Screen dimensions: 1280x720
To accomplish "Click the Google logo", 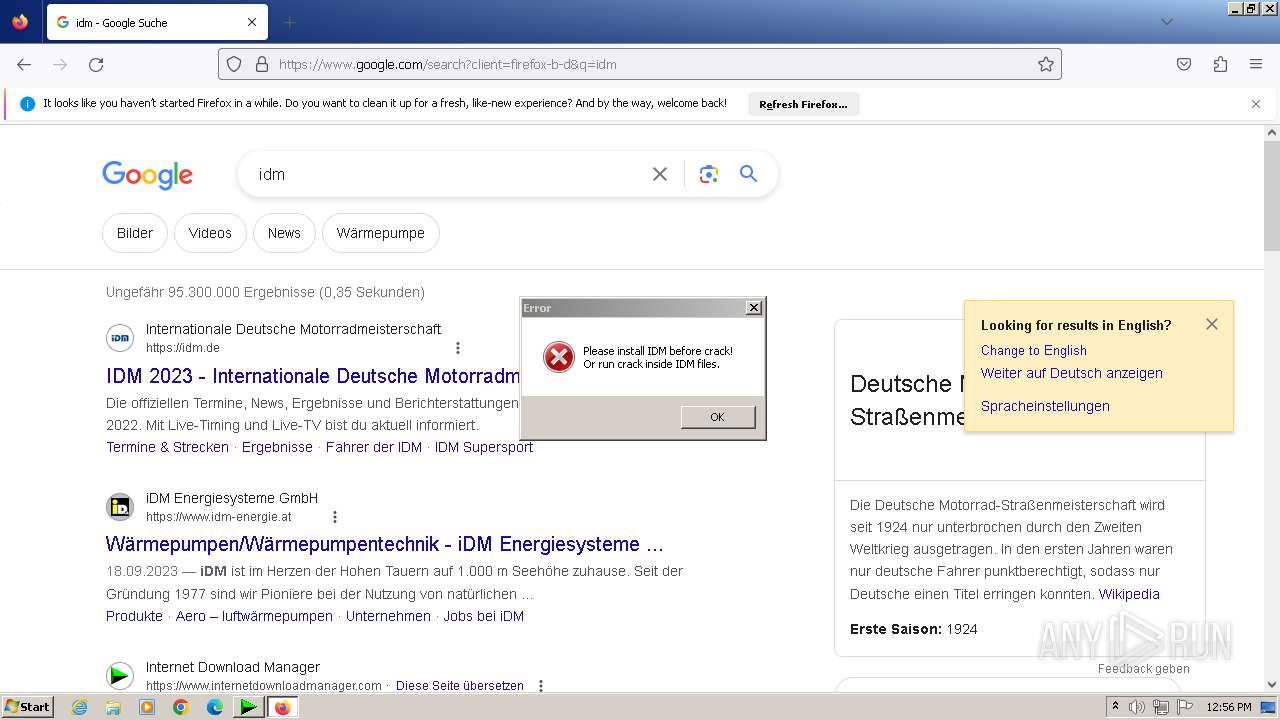I will tap(147, 174).
